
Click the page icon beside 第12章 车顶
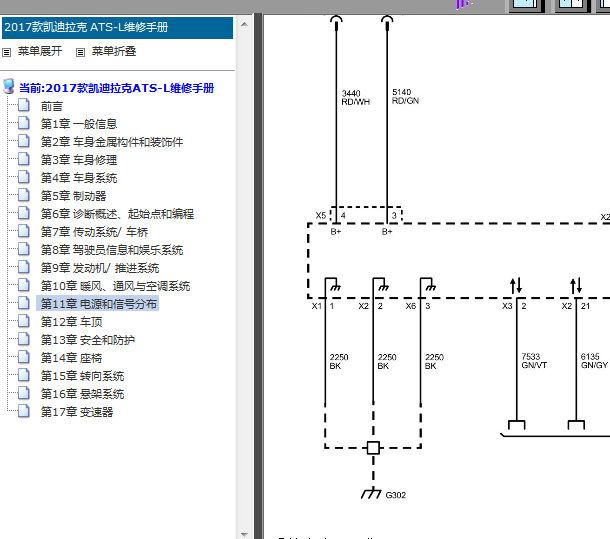[24, 321]
